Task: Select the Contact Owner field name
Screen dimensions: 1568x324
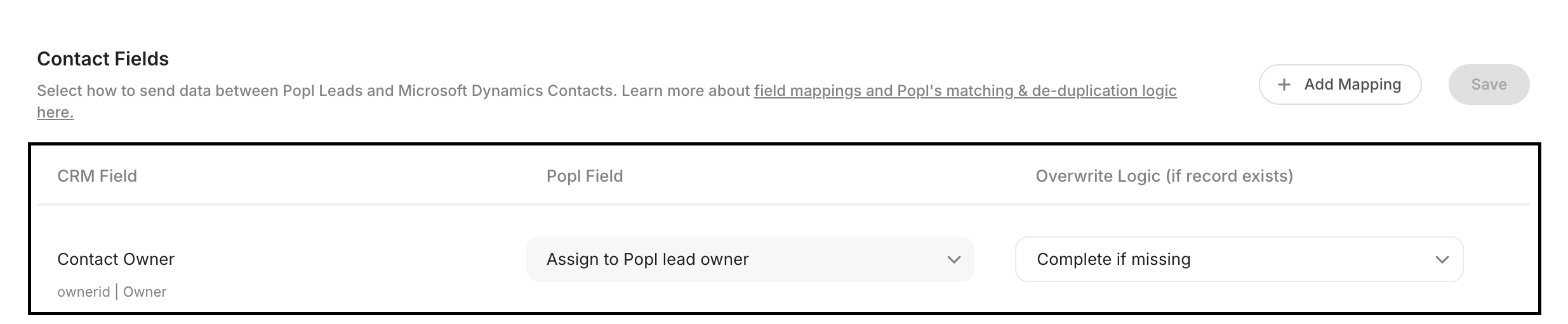Action: pyautogui.click(x=116, y=259)
